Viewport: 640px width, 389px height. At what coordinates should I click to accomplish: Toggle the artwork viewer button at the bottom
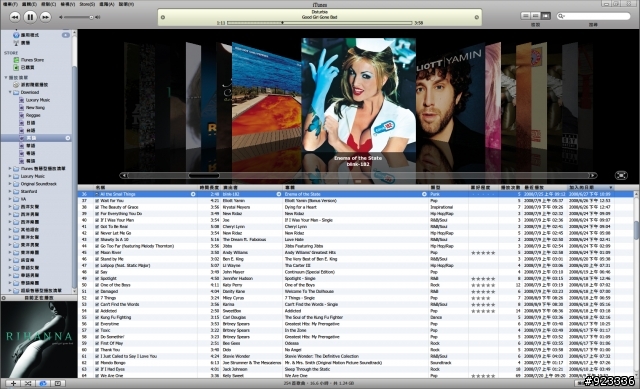tap(58, 383)
